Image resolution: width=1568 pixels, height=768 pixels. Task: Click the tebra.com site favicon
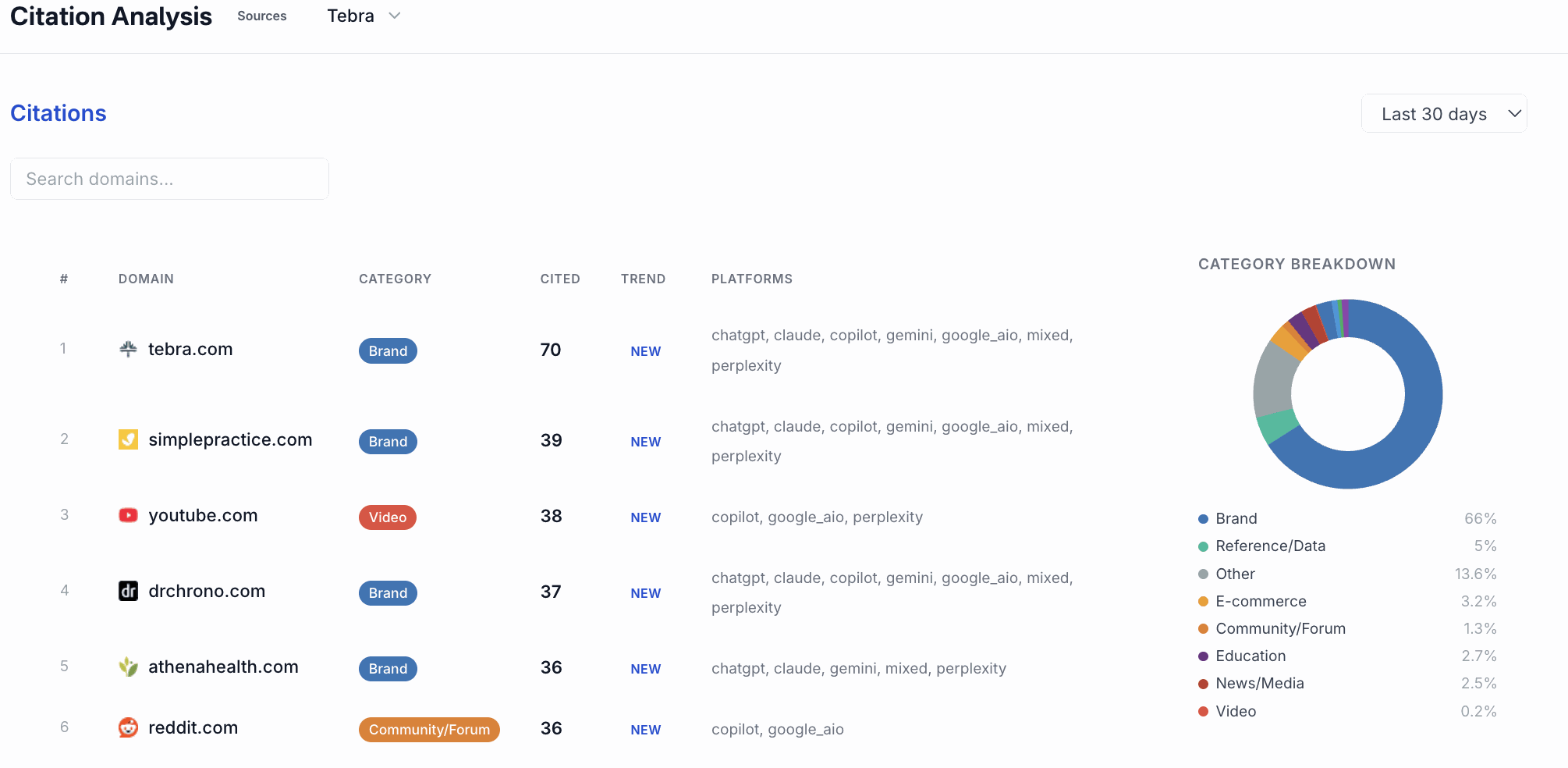point(128,349)
